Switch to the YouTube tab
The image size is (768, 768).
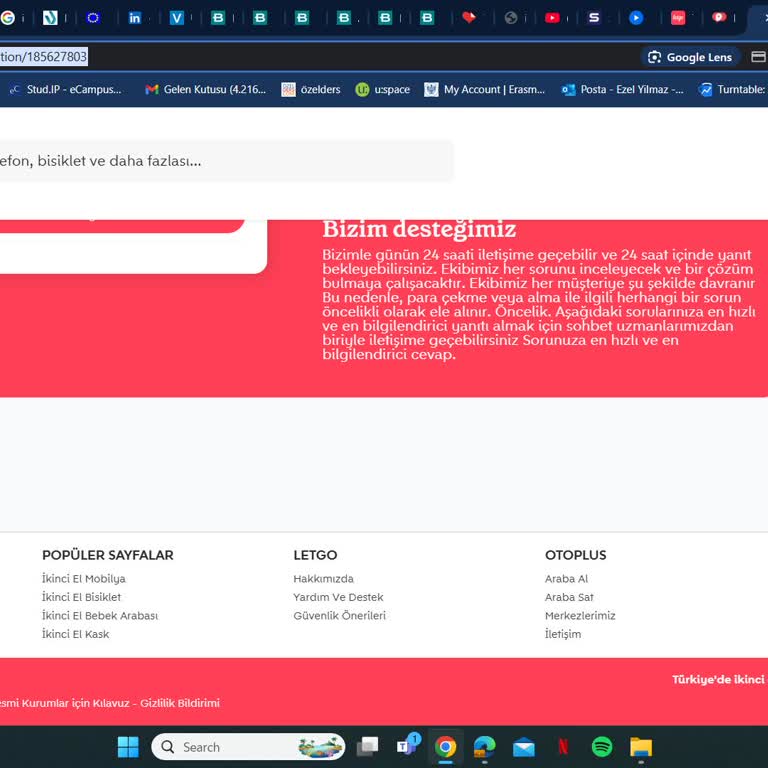(552, 18)
